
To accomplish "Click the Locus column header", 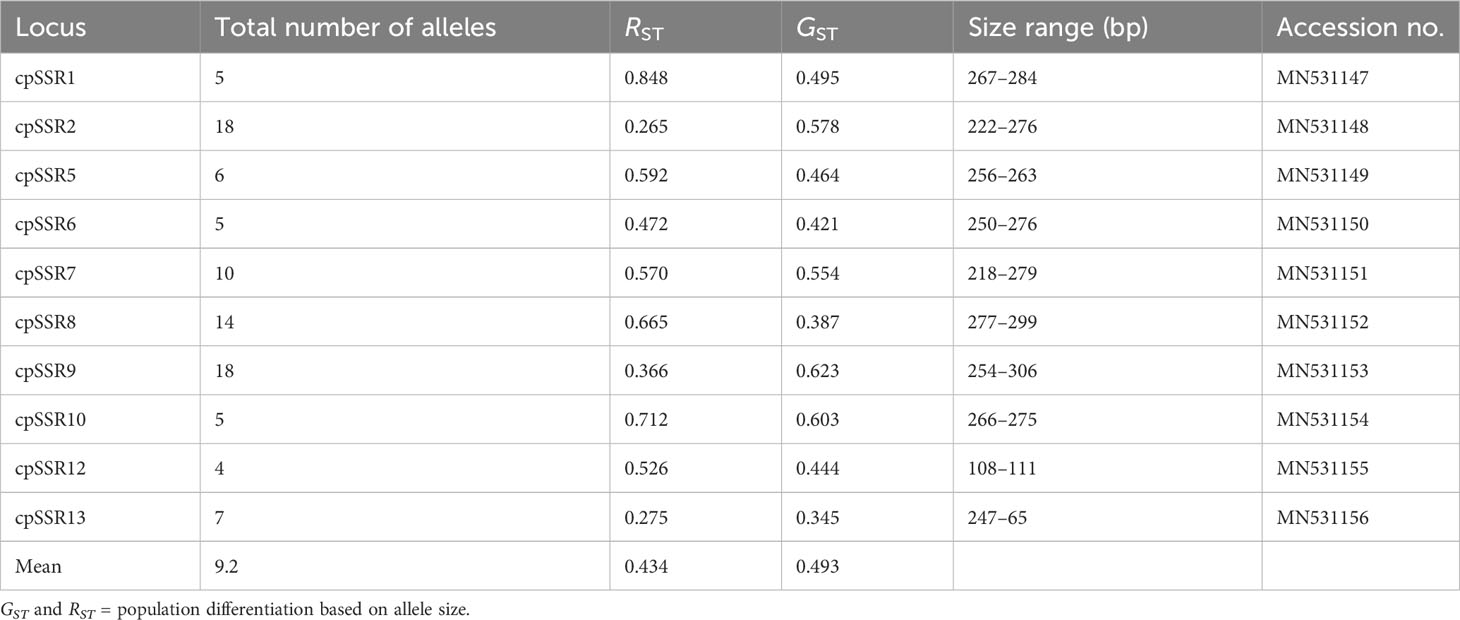I will [x=50, y=28].
